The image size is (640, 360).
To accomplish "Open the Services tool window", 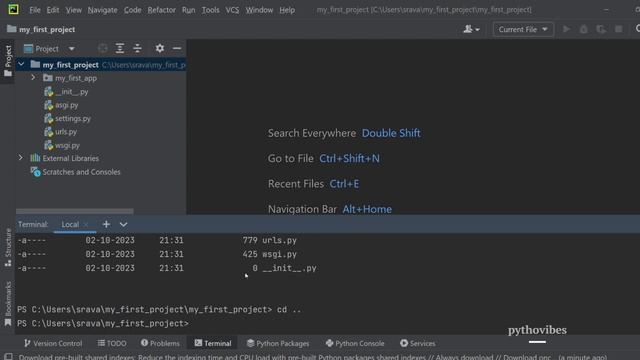I will point(418,343).
